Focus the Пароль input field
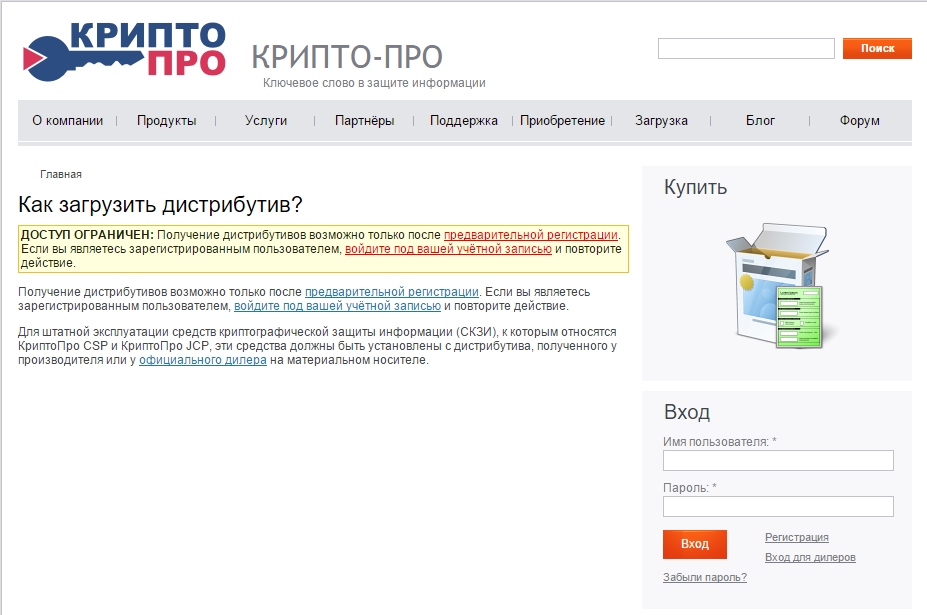Screen dimensions: 927x615 (x=778, y=507)
